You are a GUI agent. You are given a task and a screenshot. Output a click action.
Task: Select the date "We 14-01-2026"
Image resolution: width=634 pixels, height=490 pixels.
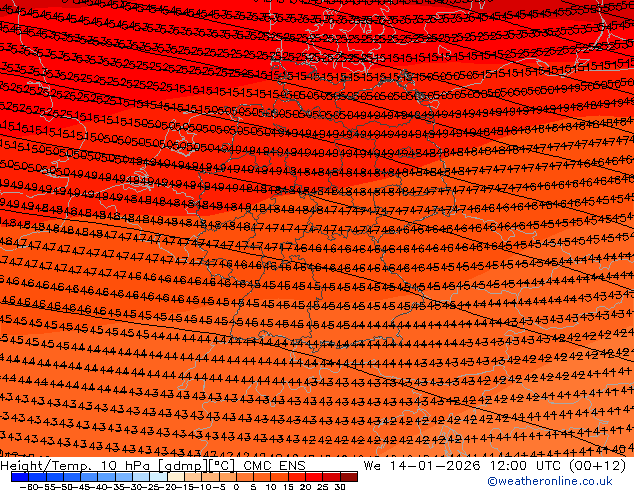pyautogui.click(x=422, y=466)
